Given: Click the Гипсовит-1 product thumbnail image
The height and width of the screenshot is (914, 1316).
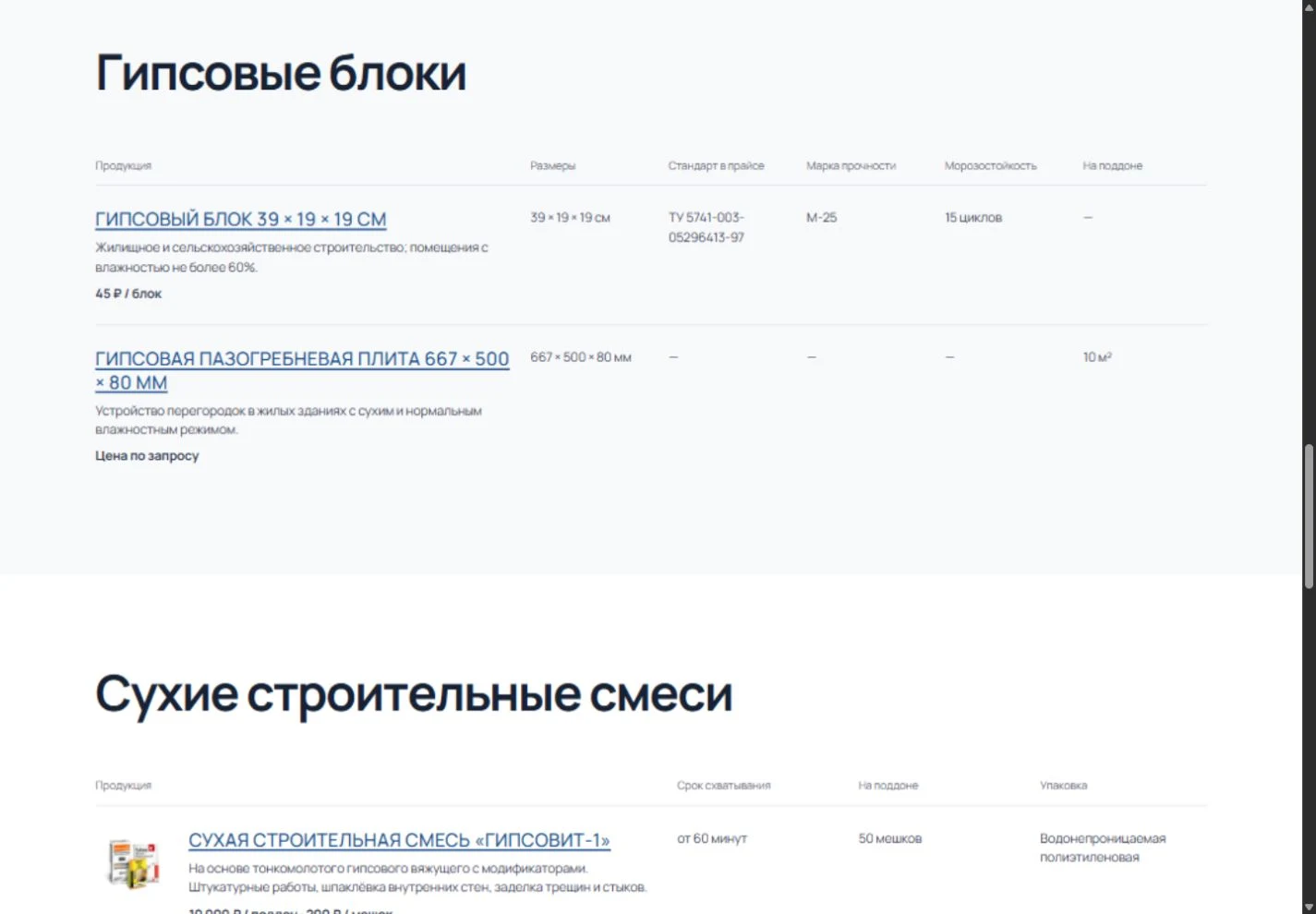Looking at the screenshot, I should pyautogui.click(x=133, y=863).
